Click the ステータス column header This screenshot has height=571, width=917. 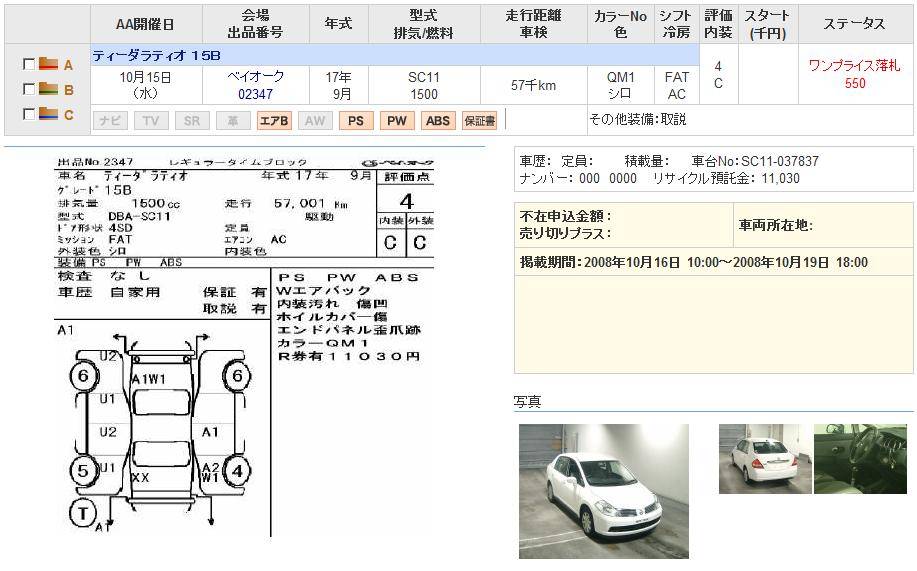coord(854,24)
